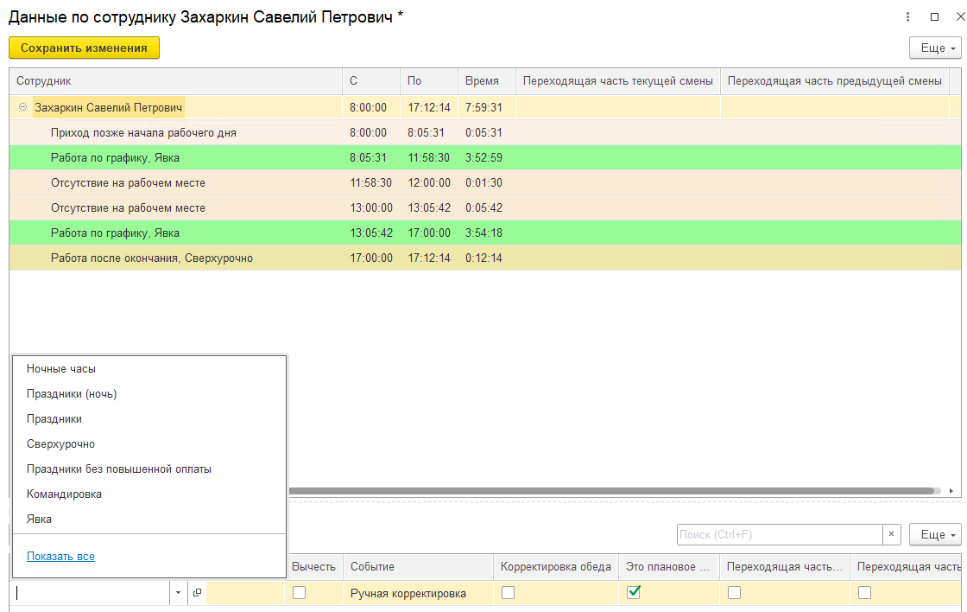Click the Показать все link
Screen dimensions: 967x612
coord(61,556)
